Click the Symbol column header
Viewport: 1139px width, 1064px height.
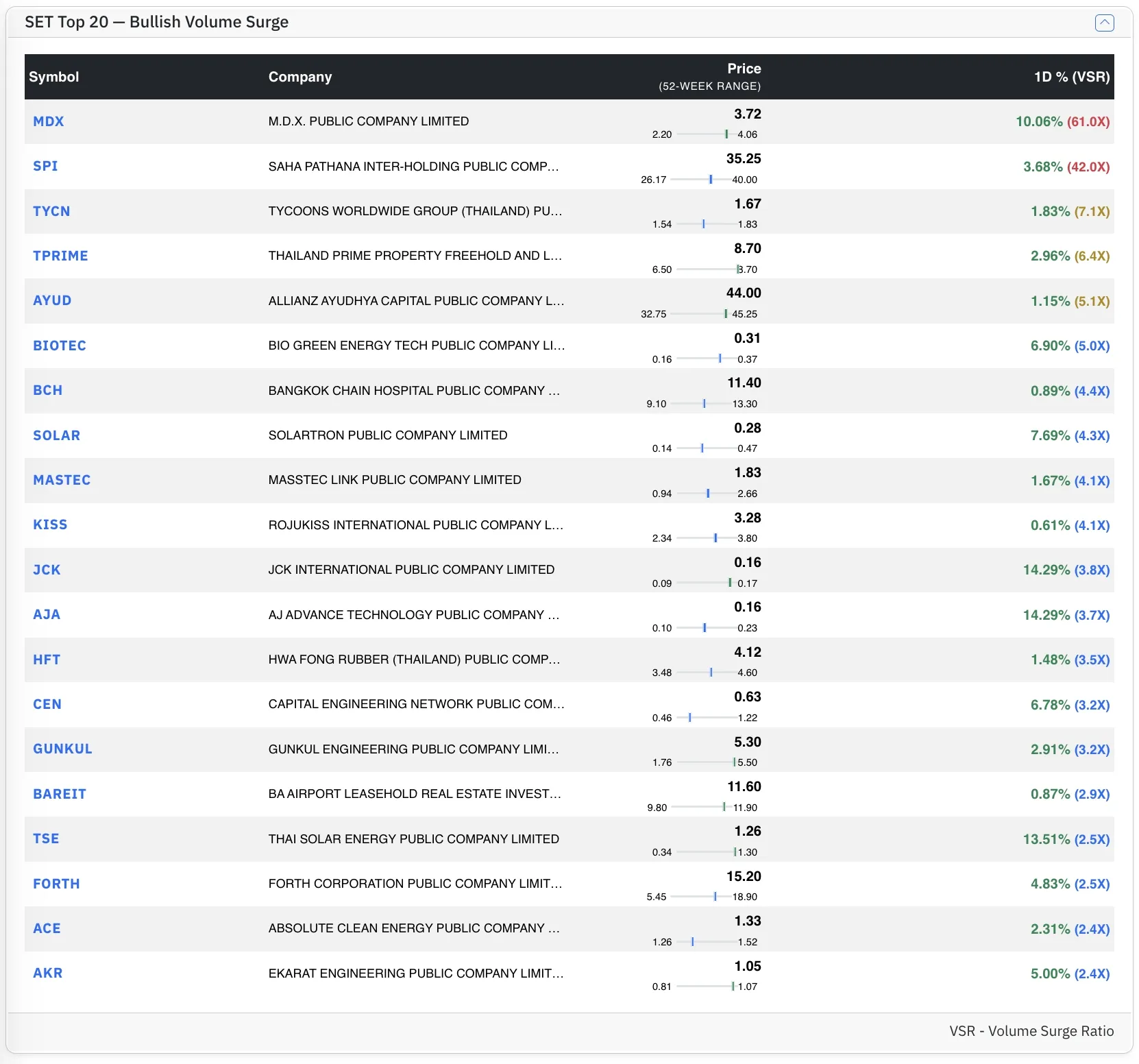54,77
